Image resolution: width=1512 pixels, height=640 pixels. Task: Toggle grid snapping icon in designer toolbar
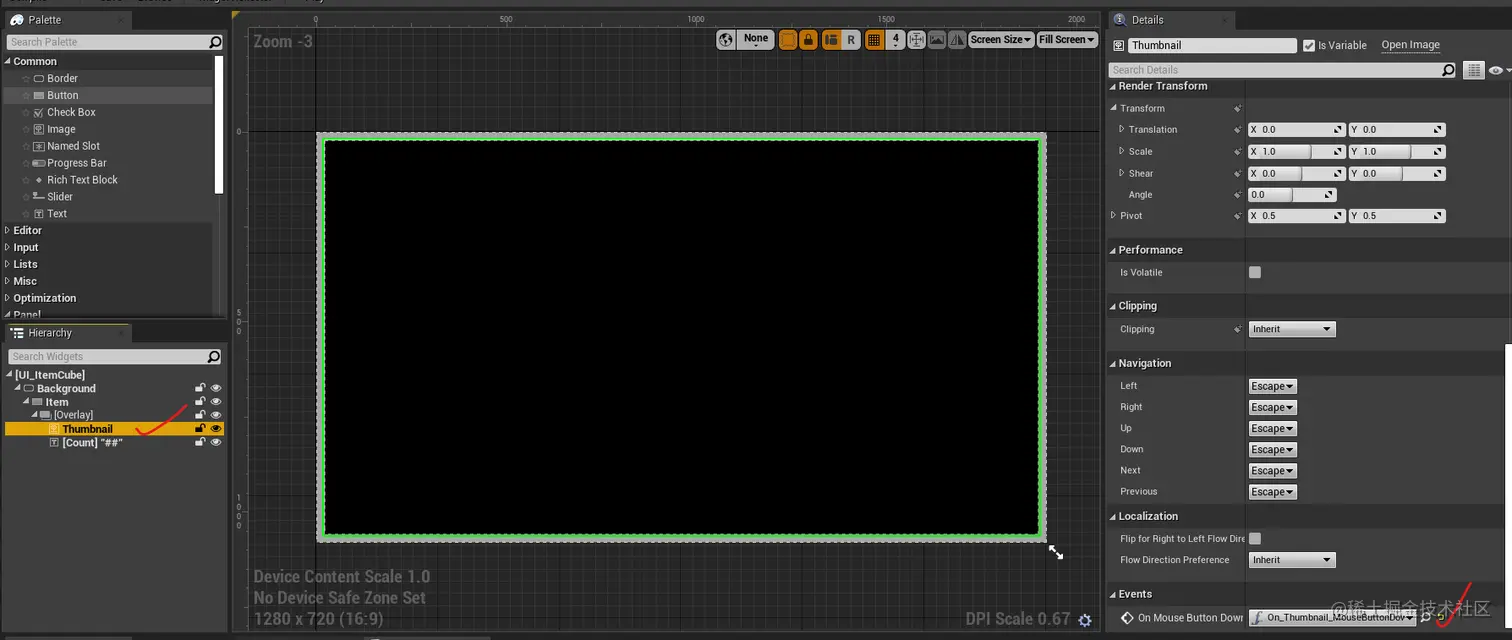point(874,40)
